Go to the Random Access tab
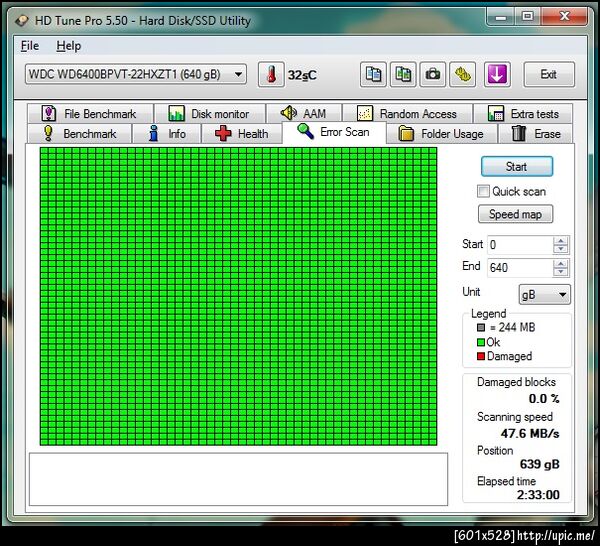Screen dimensions: 600x546 (408, 114)
